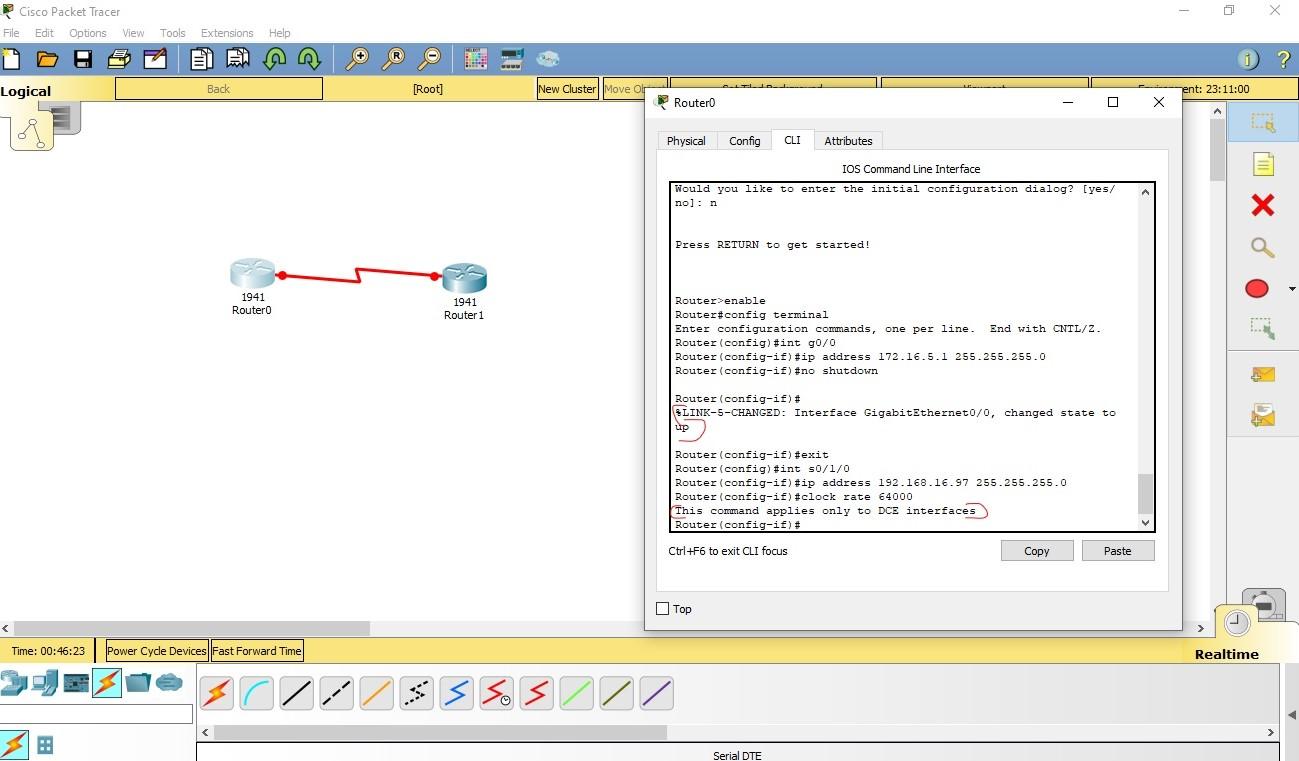Pick the red ellipse shape drawing tool

[1257, 288]
